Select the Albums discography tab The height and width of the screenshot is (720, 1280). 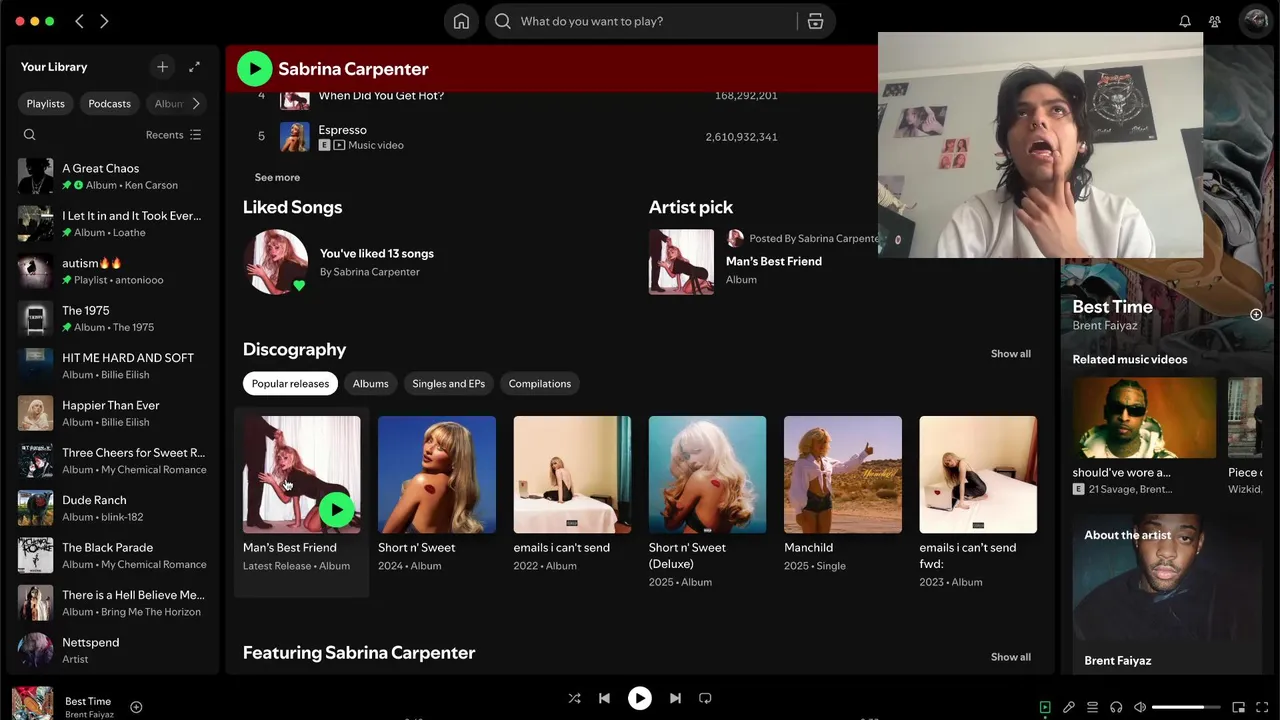[370, 383]
